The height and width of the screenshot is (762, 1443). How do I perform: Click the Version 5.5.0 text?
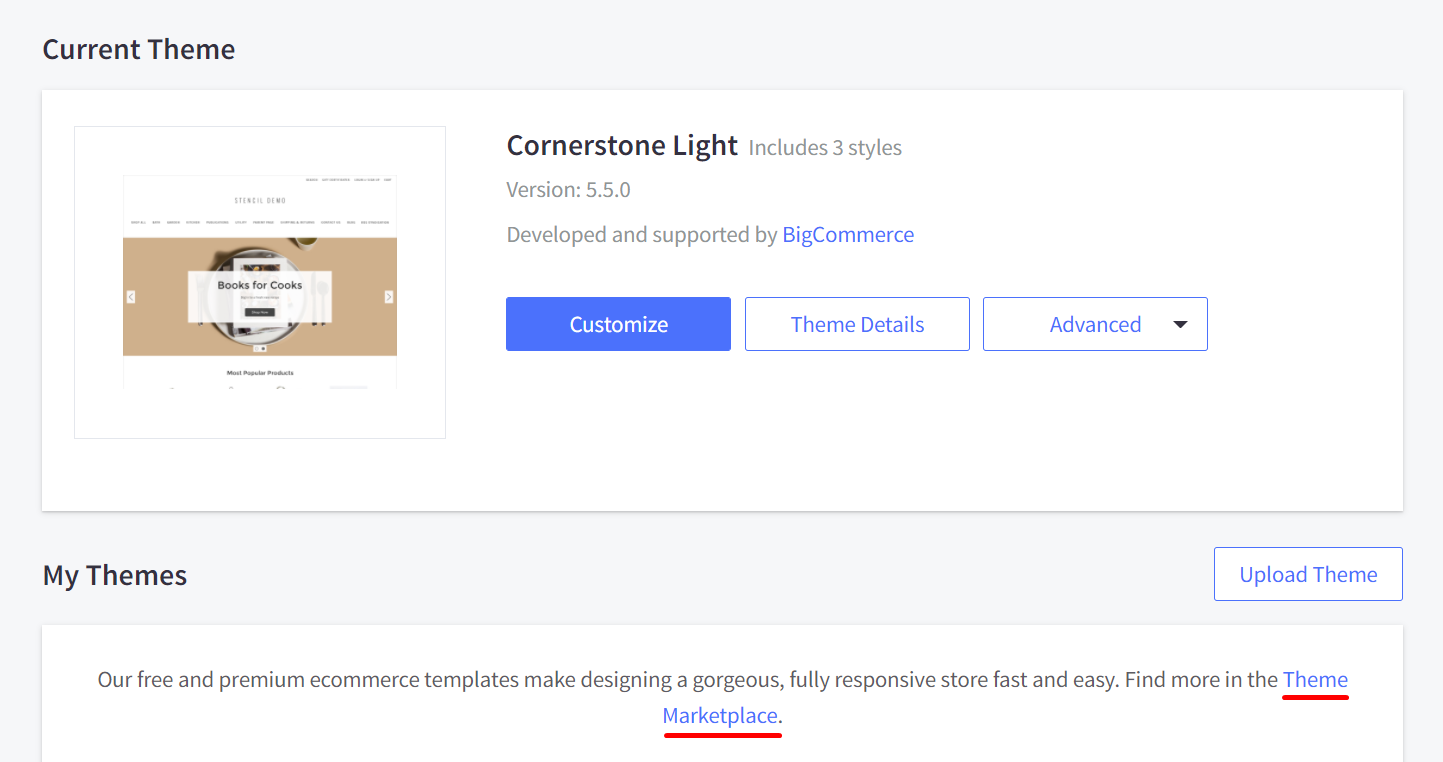pyautogui.click(x=568, y=190)
